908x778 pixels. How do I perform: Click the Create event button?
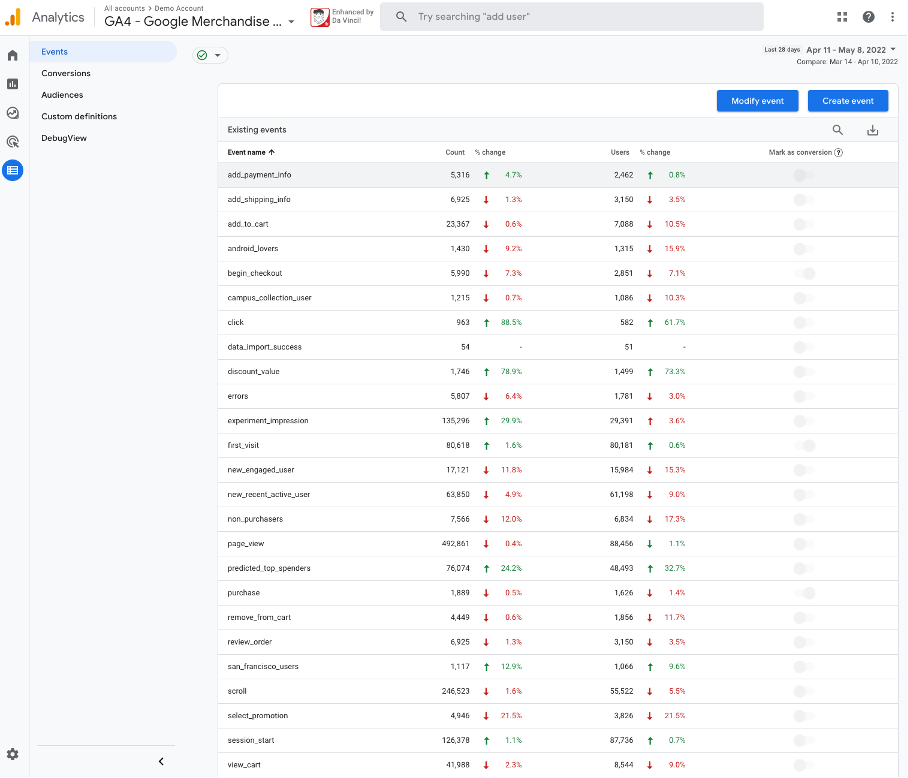[x=848, y=101]
